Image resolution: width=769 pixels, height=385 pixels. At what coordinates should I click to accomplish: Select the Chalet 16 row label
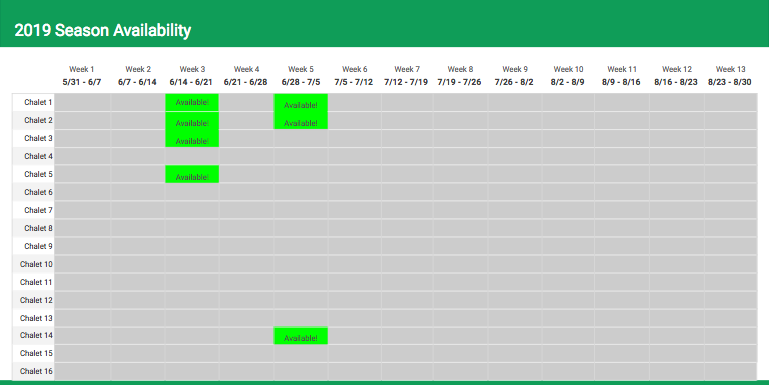click(x=36, y=371)
